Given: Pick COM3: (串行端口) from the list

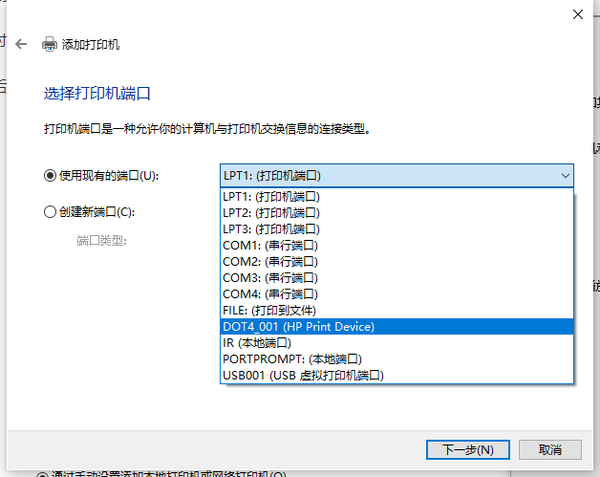Looking at the screenshot, I should coord(397,278).
